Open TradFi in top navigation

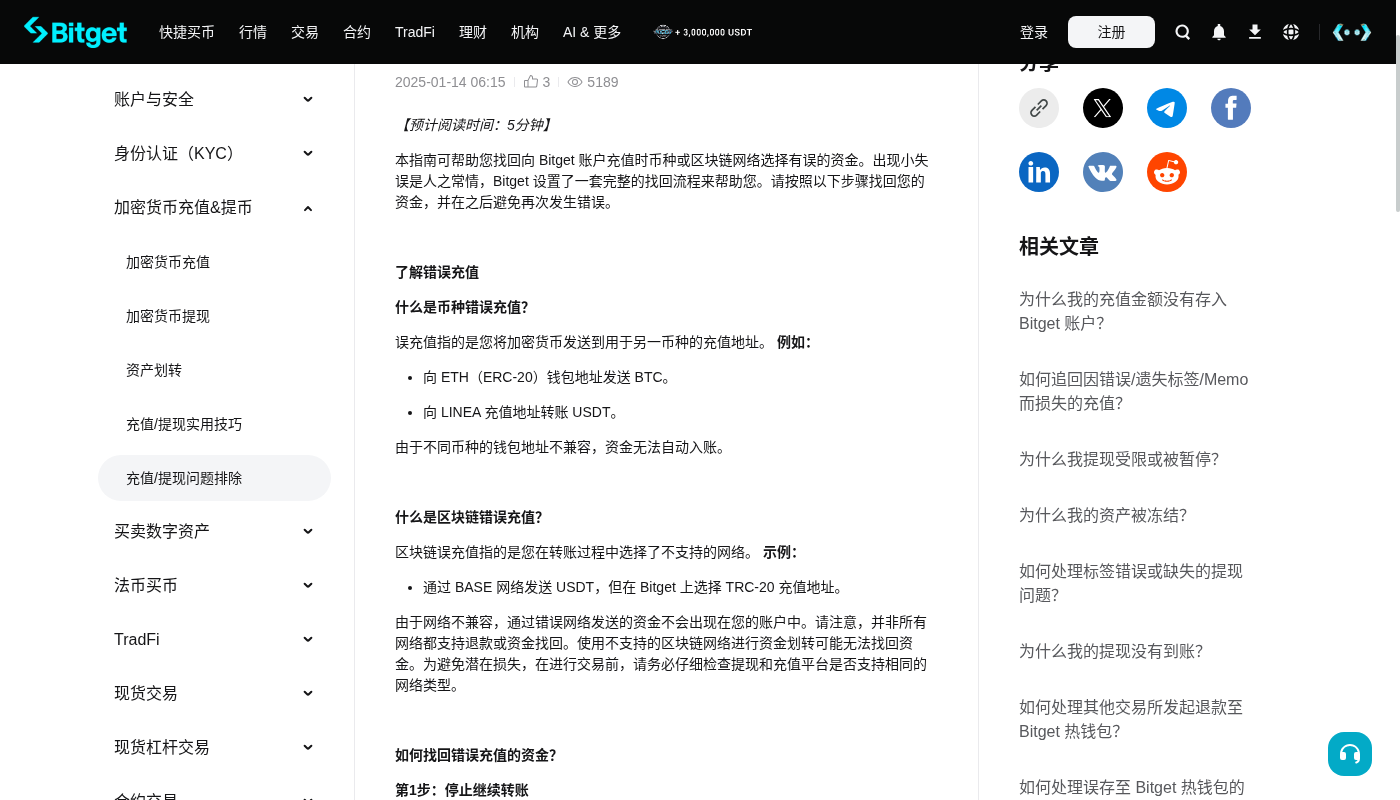click(x=415, y=32)
